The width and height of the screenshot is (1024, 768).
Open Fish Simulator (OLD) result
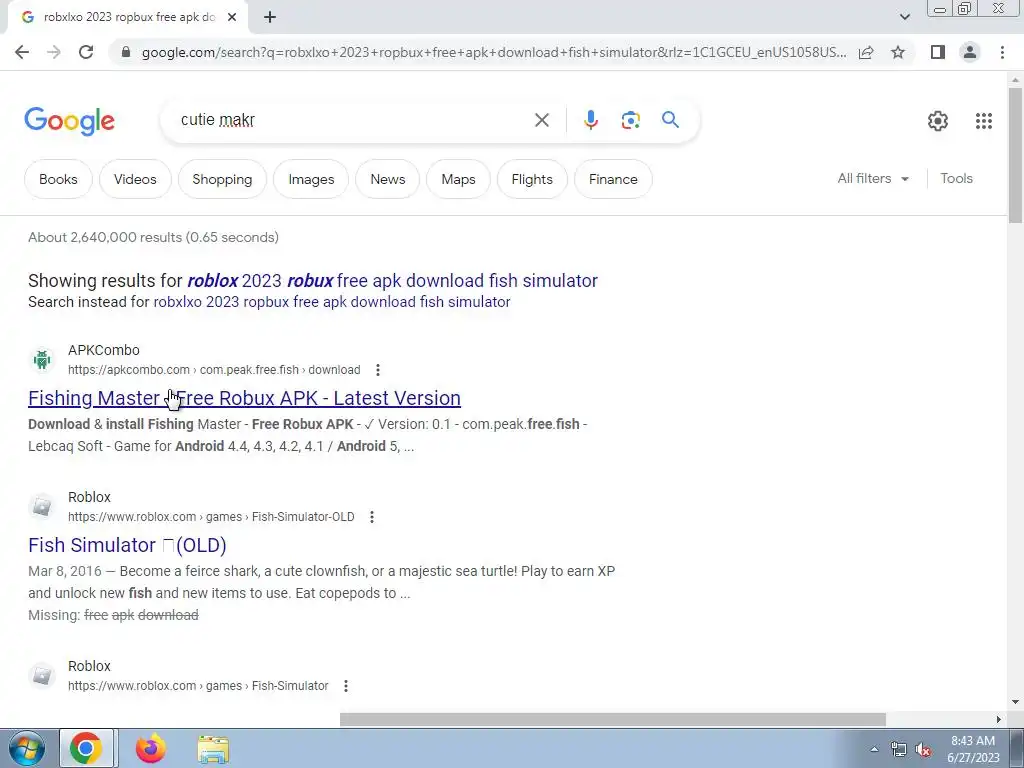click(x=127, y=545)
